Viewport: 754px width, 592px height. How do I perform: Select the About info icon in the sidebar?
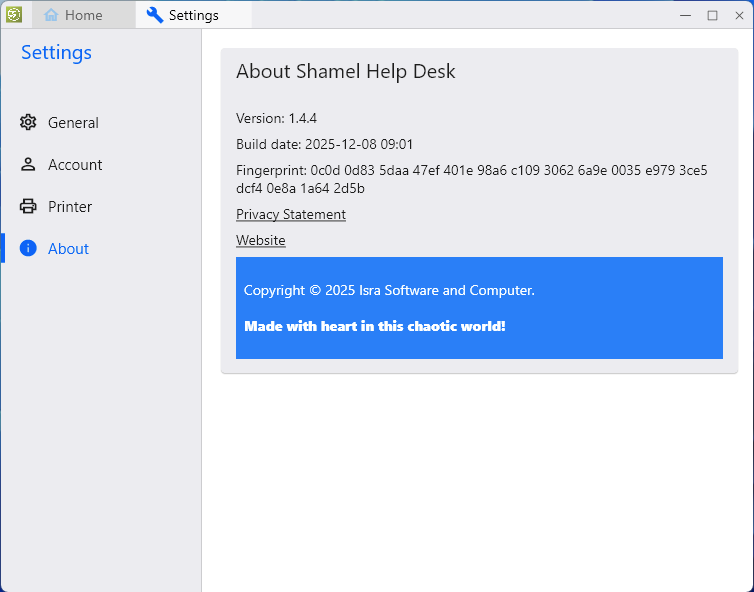tap(28, 249)
